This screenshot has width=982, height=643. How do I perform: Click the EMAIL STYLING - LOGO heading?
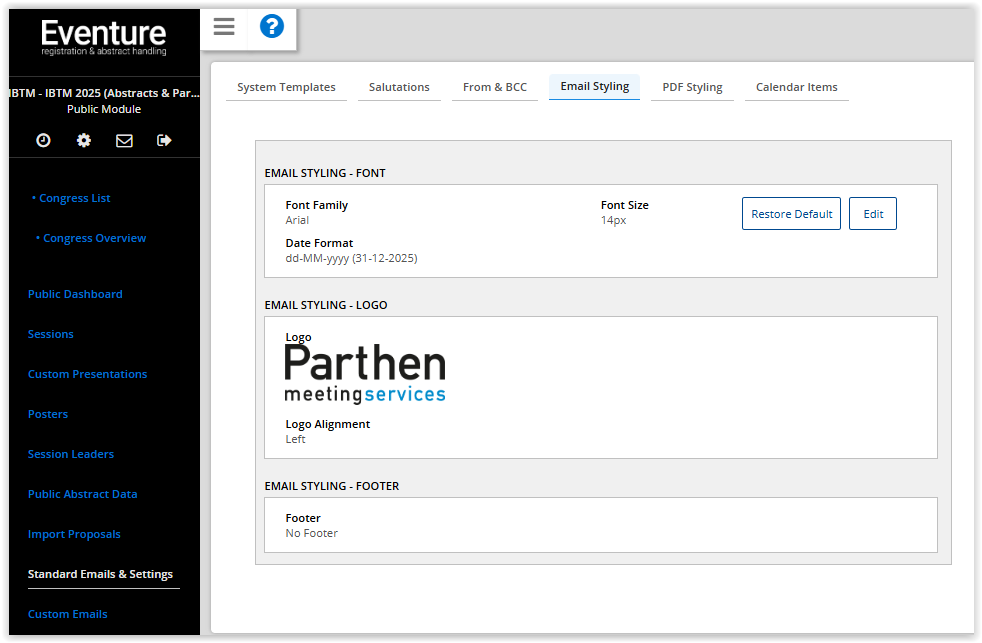point(326,306)
